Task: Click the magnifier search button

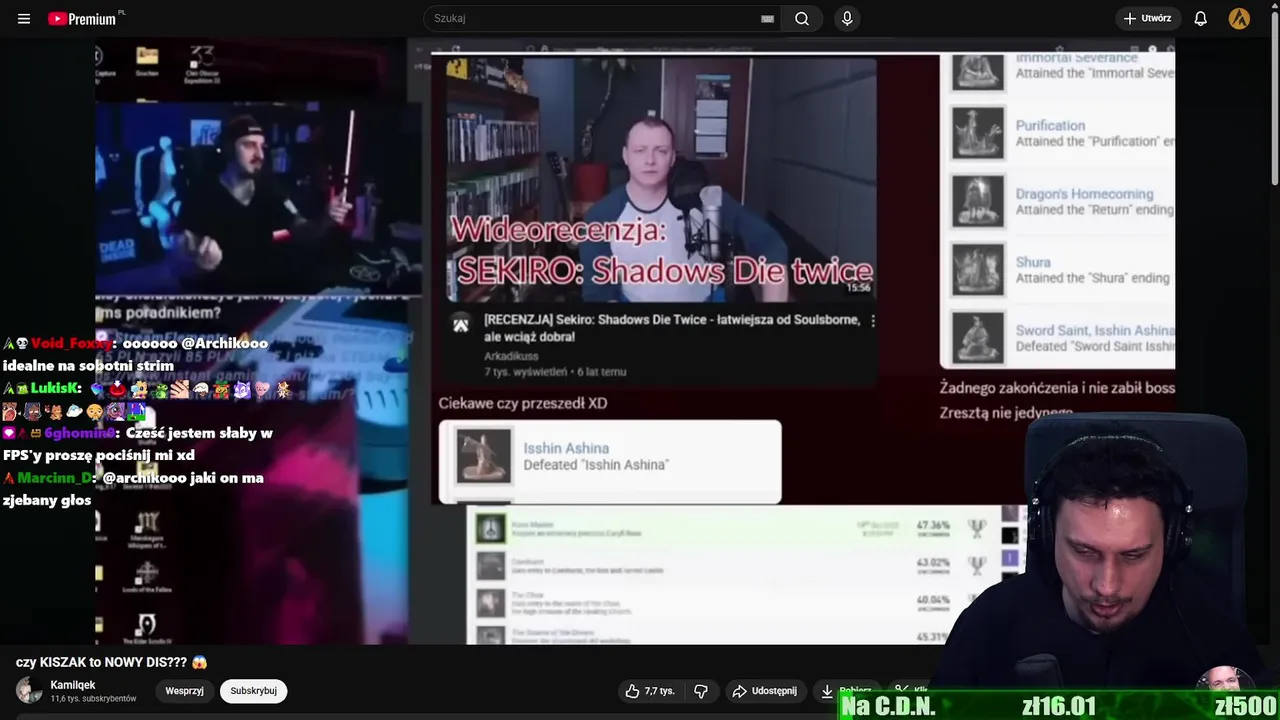Action: click(x=802, y=18)
